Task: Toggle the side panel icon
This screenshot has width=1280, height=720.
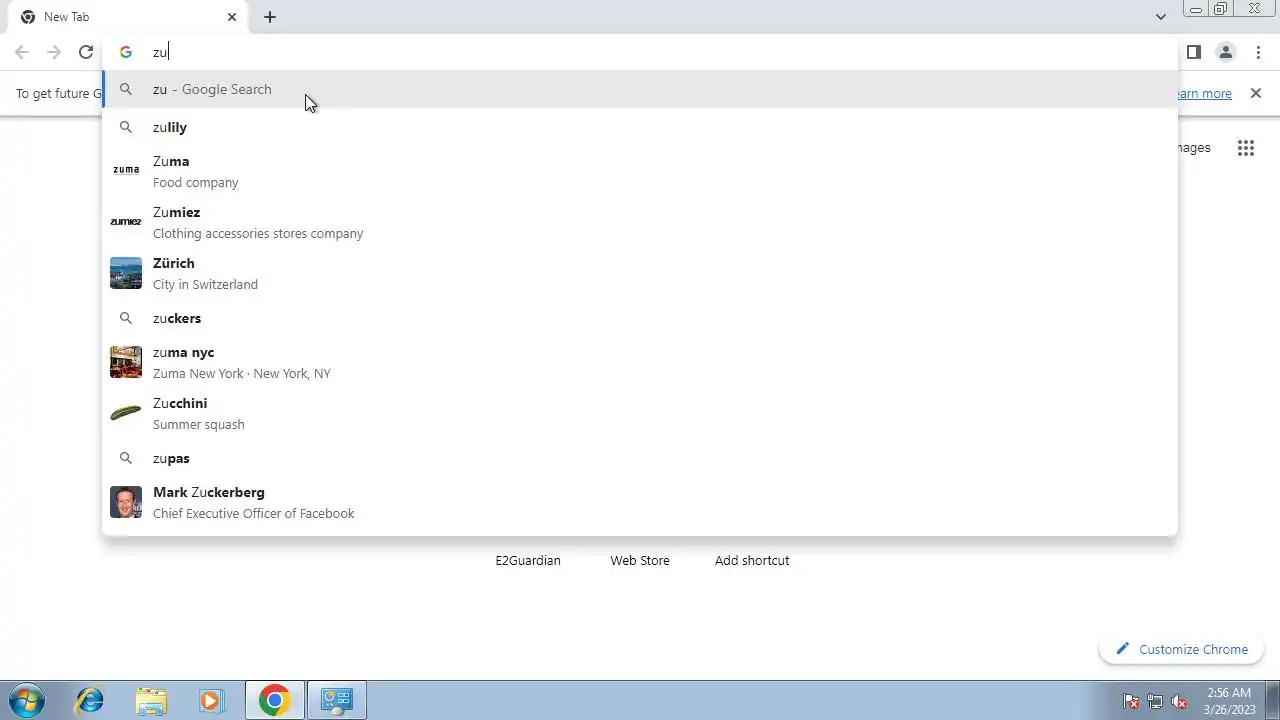Action: click(x=1193, y=52)
